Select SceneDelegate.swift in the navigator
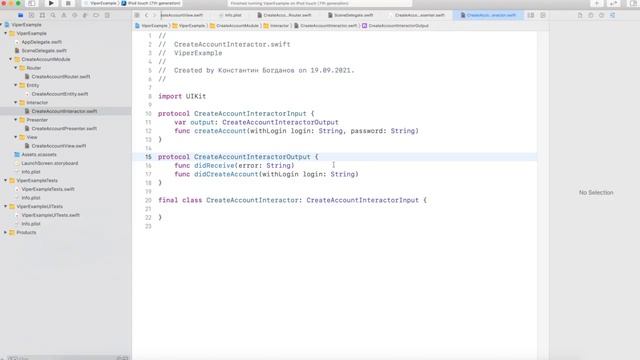The image size is (640, 360). pos(44,51)
